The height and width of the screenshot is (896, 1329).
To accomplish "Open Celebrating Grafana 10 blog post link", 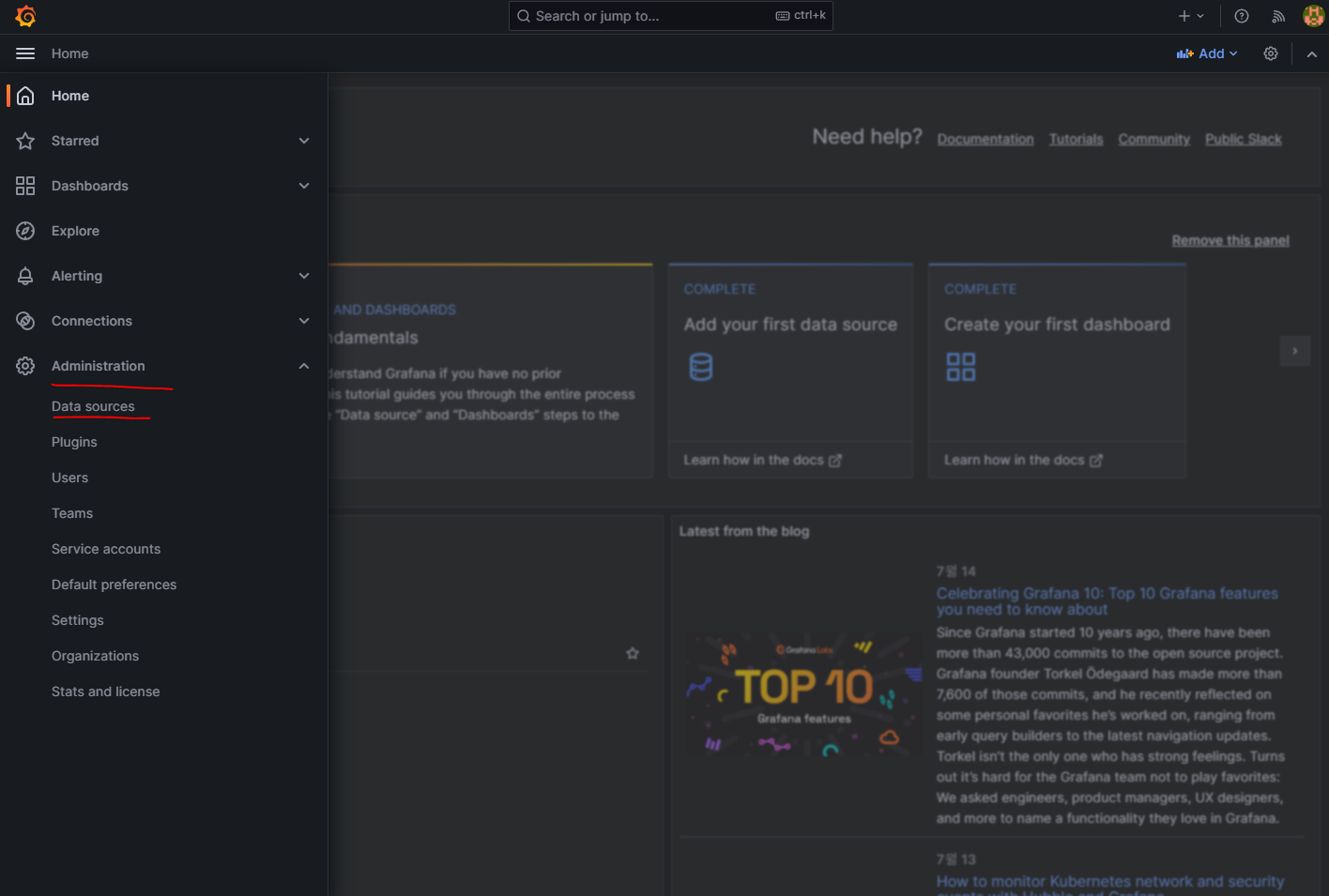I will click(1107, 601).
